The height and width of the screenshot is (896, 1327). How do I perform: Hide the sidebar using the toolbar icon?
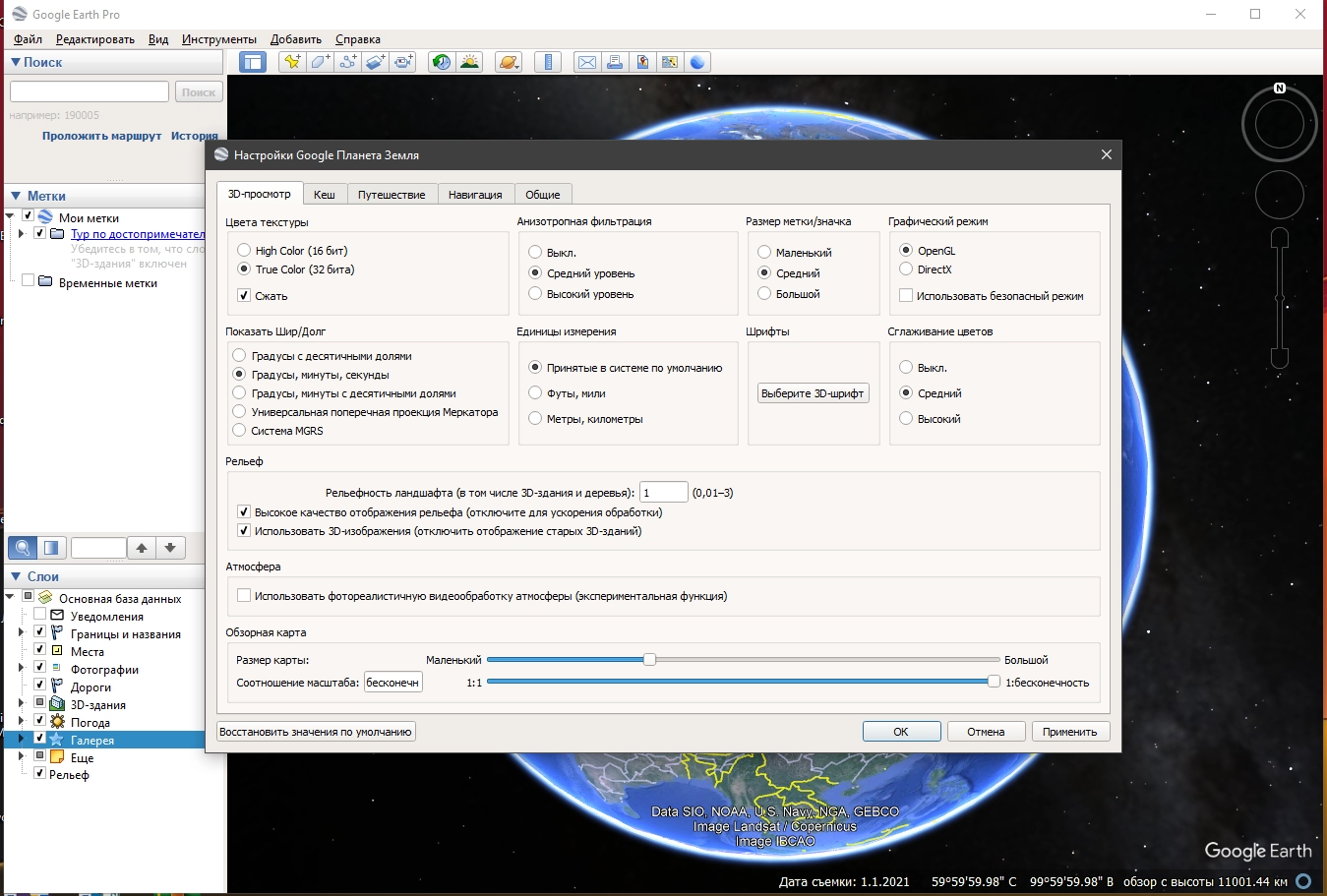pos(253,62)
